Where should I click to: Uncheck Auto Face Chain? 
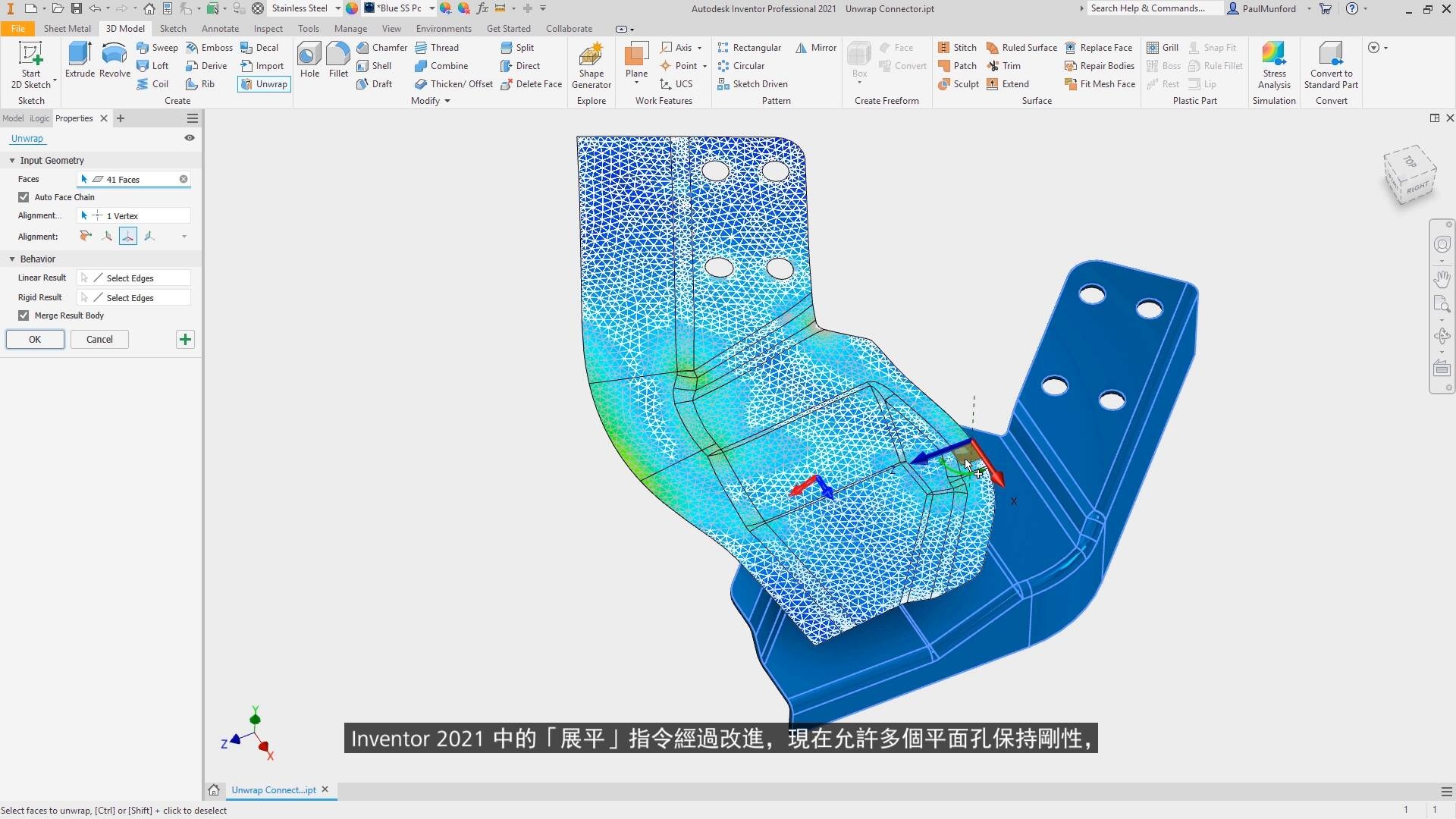(x=24, y=197)
